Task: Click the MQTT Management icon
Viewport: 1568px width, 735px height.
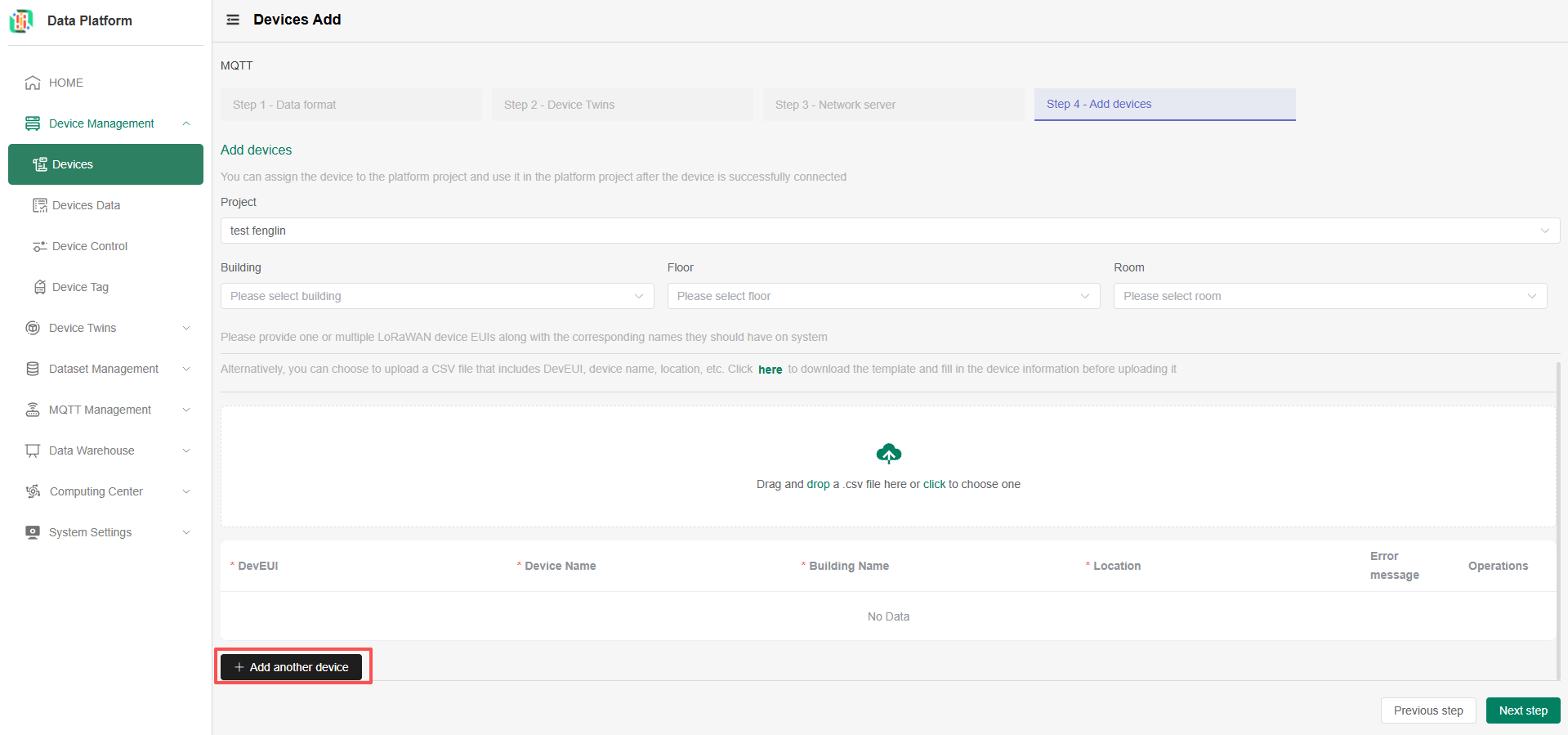Action: pyautogui.click(x=33, y=410)
